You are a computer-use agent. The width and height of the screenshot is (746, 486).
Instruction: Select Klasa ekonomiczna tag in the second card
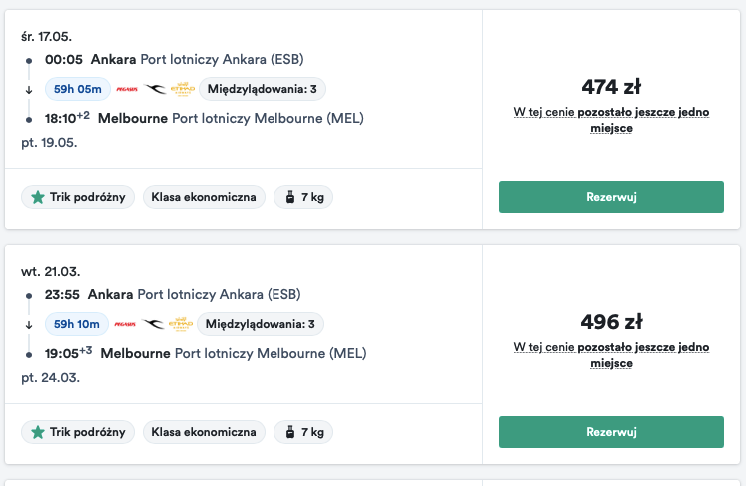pos(204,432)
